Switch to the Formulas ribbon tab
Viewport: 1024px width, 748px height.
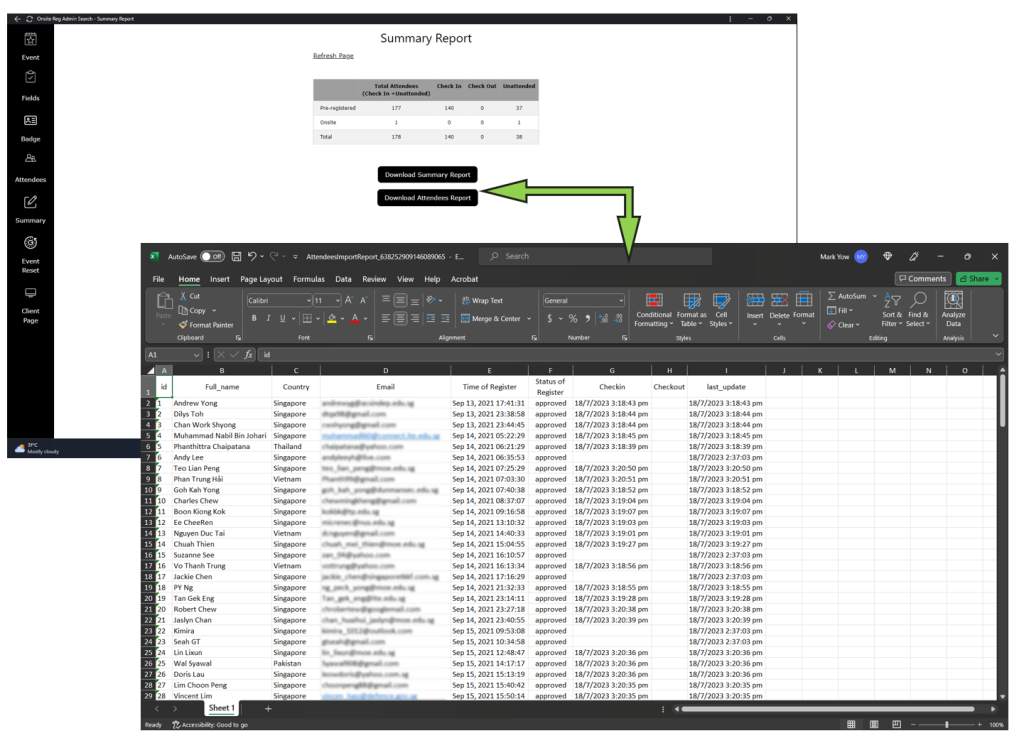pos(309,280)
